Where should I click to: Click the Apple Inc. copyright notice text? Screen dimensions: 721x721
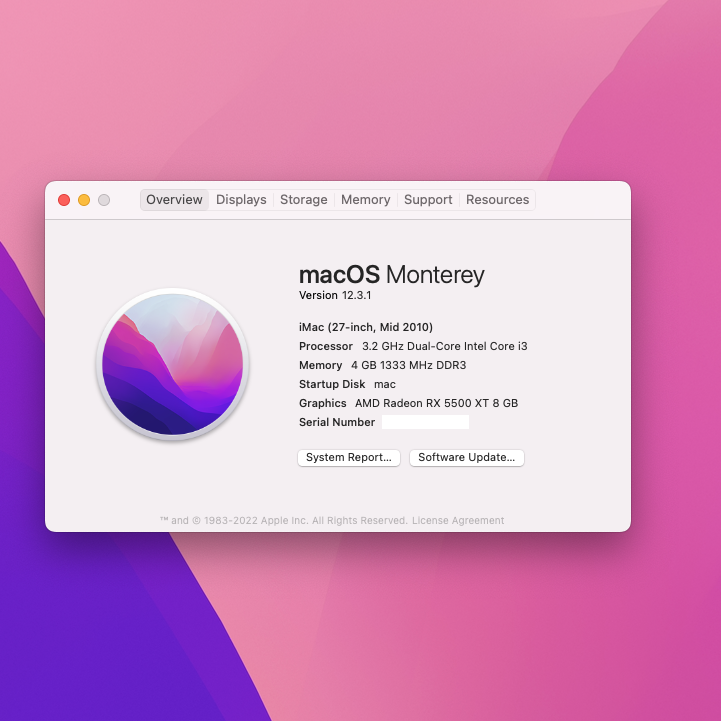284,520
